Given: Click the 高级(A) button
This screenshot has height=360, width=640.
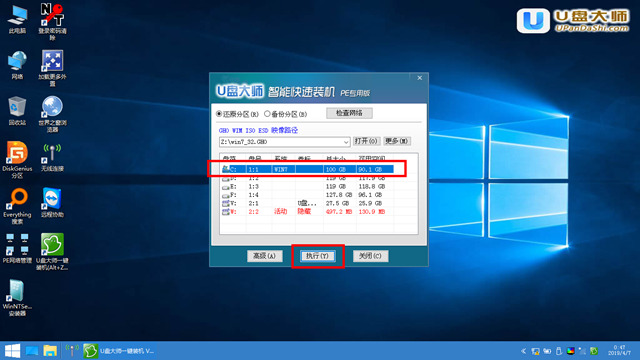Looking at the screenshot, I should 264,256.
